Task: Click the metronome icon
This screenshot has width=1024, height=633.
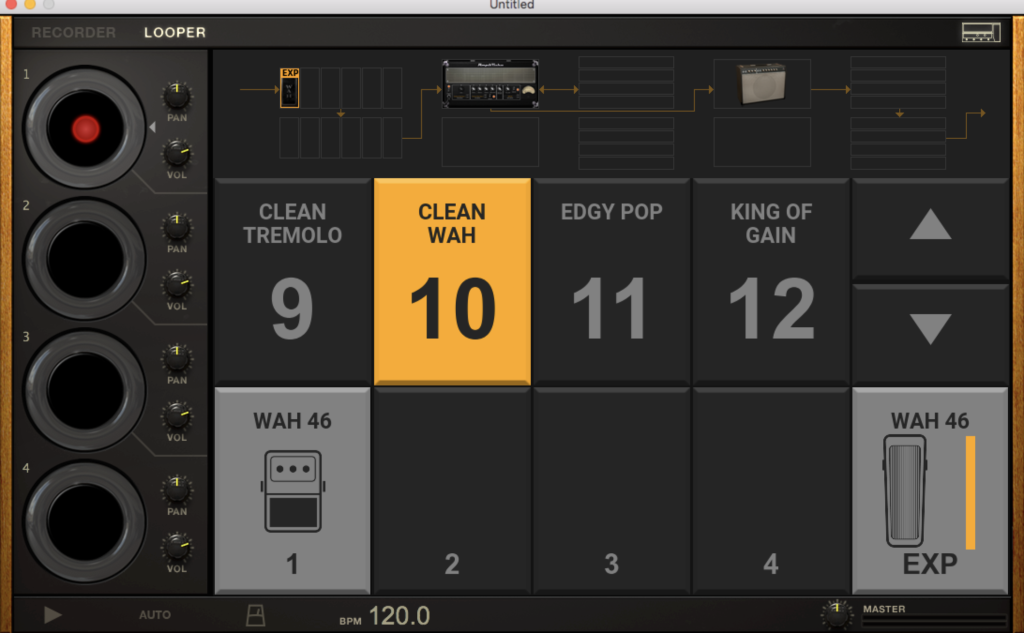Action: pyautogui.click(x=256, y=615)
